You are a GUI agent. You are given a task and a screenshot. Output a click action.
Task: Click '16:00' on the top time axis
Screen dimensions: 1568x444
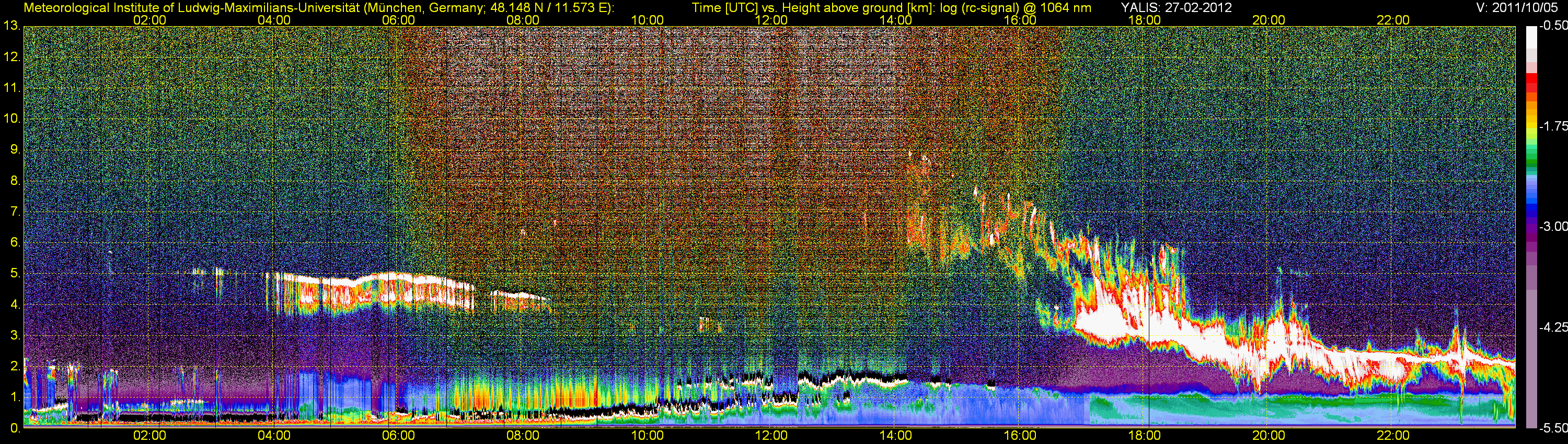tap(1020, 20)
